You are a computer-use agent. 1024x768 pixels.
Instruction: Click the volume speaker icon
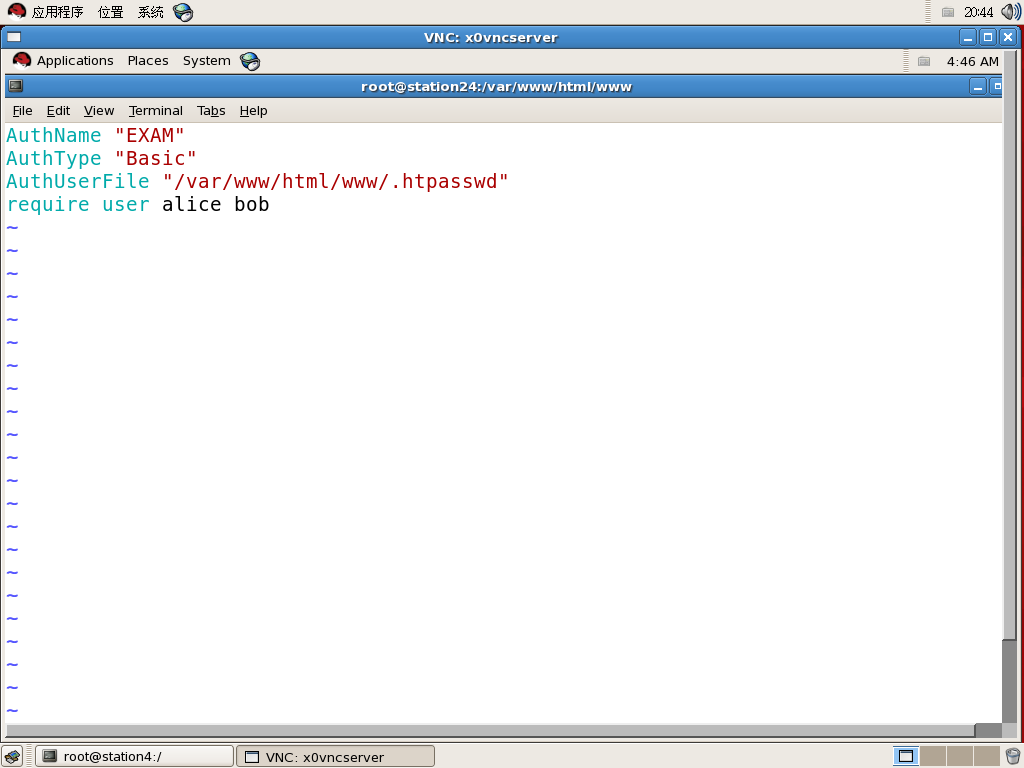coord(1011,12)
